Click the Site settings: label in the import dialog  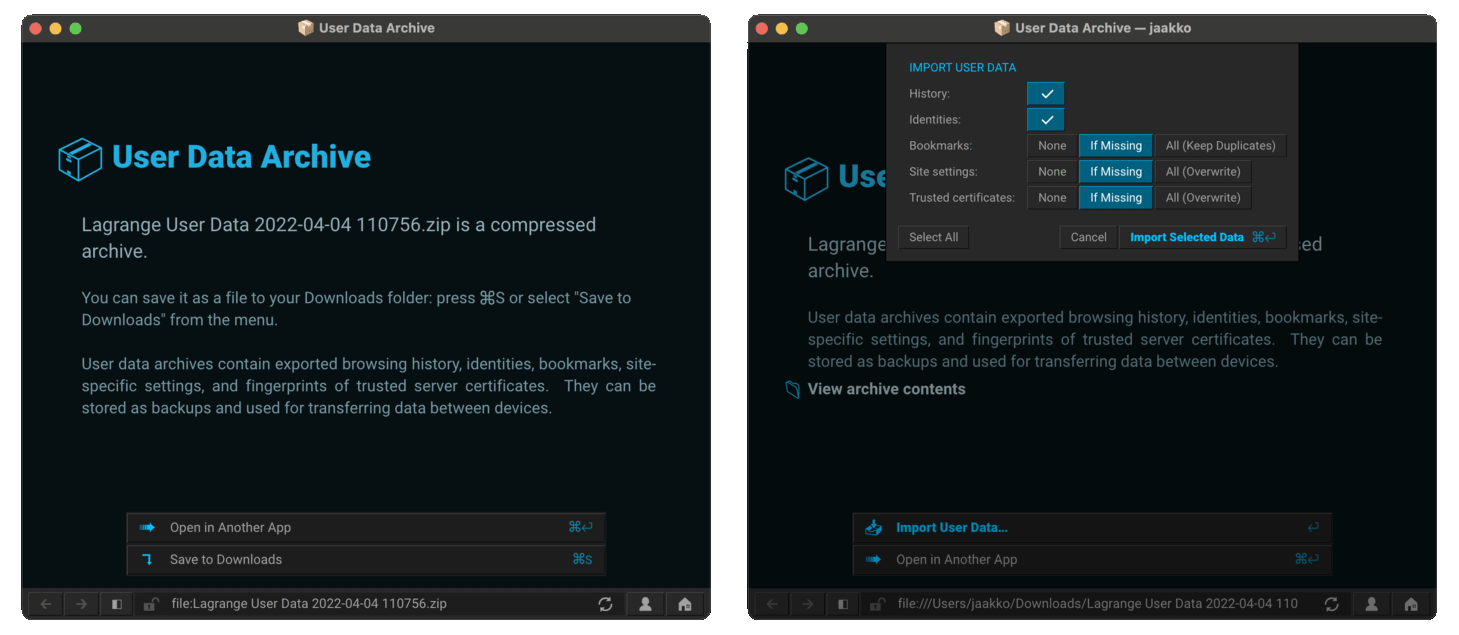tap(943, 172)
